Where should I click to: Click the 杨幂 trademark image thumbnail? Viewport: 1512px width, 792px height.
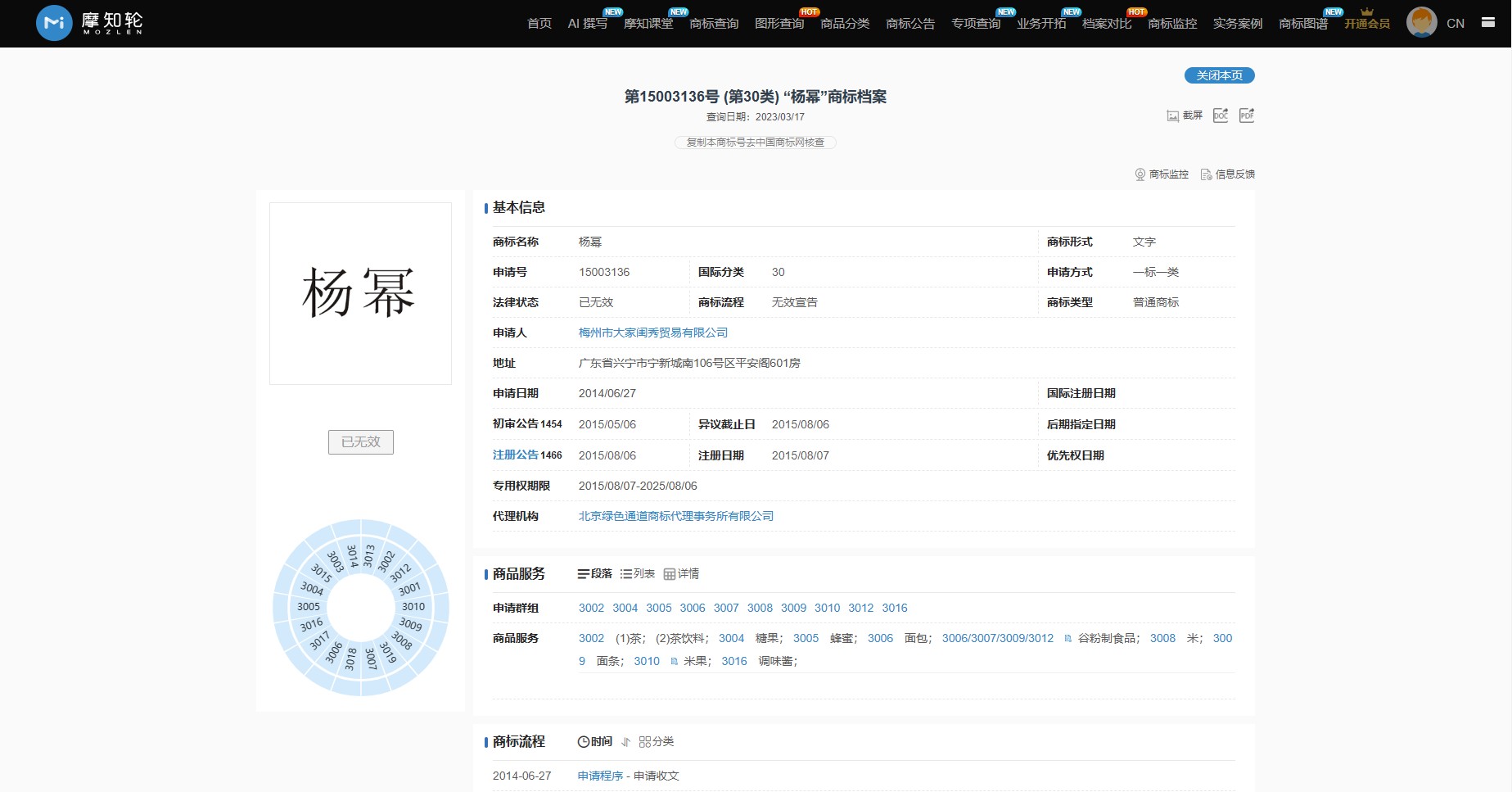[x=360, y=293]
